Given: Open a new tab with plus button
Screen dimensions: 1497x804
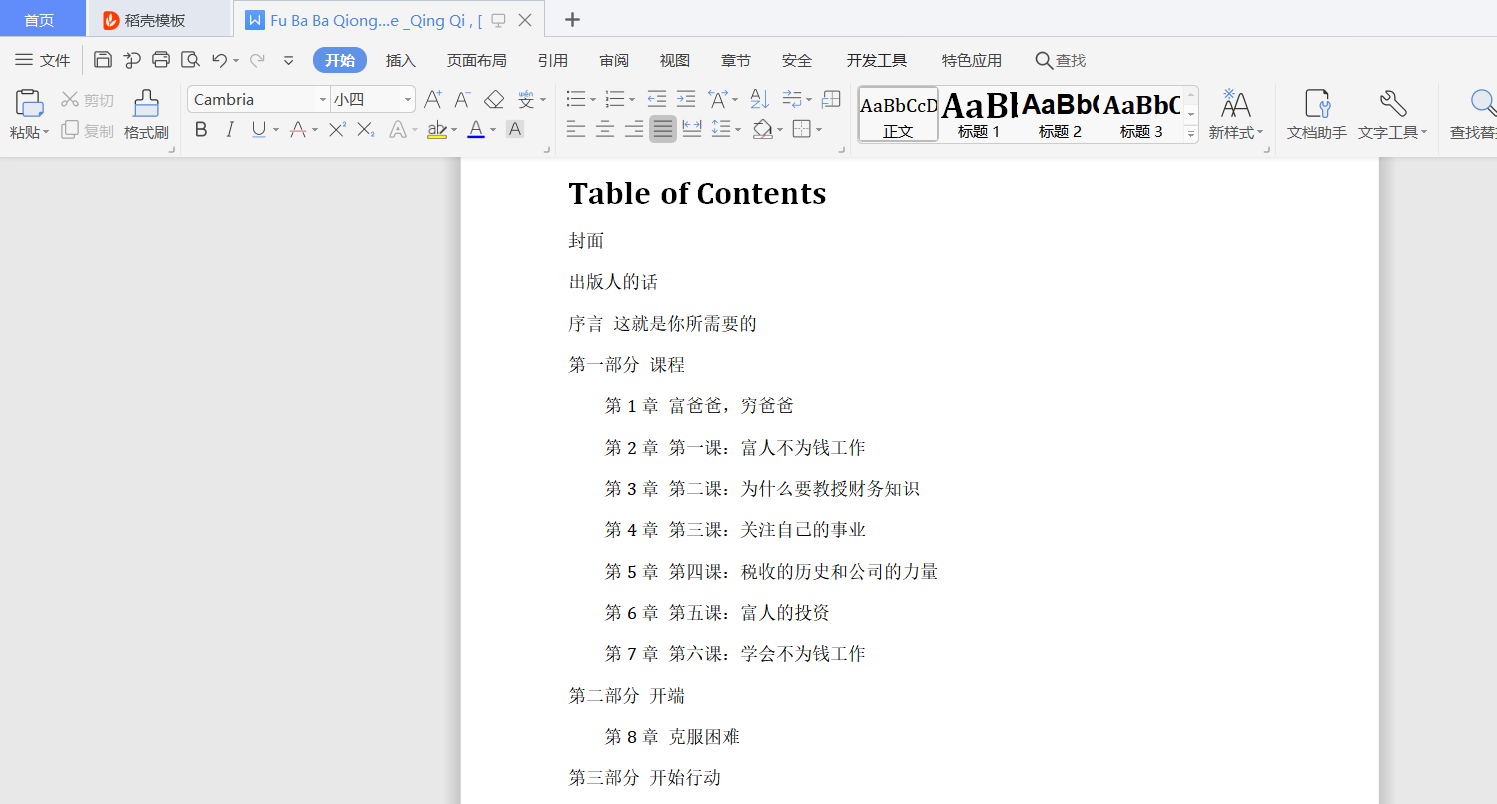Looking at the screenshot, I should pyautogui.click(x=572, y=19).
